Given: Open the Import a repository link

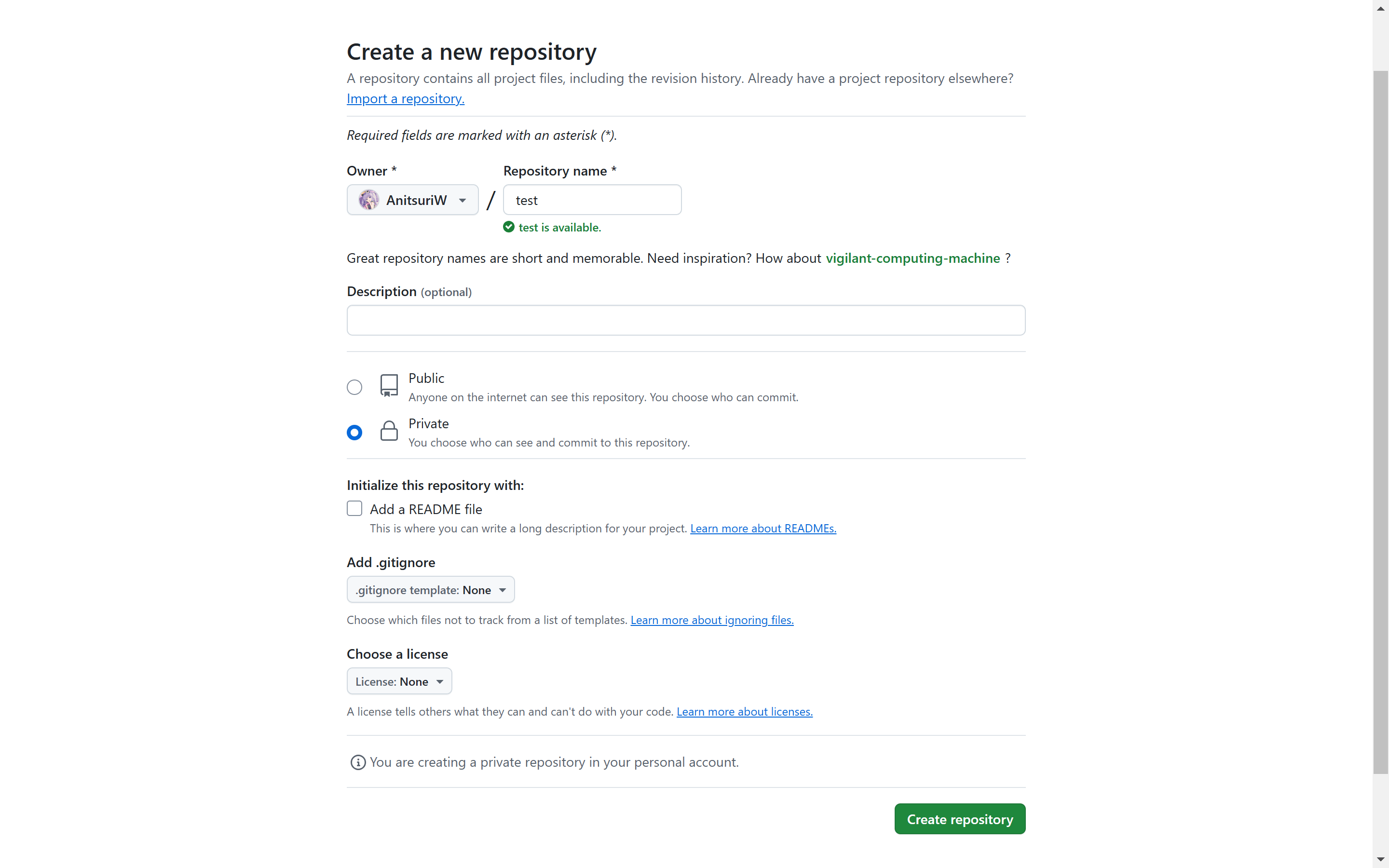Looking at the screenshot, I should pyautogui.click(x=405, y=99).
